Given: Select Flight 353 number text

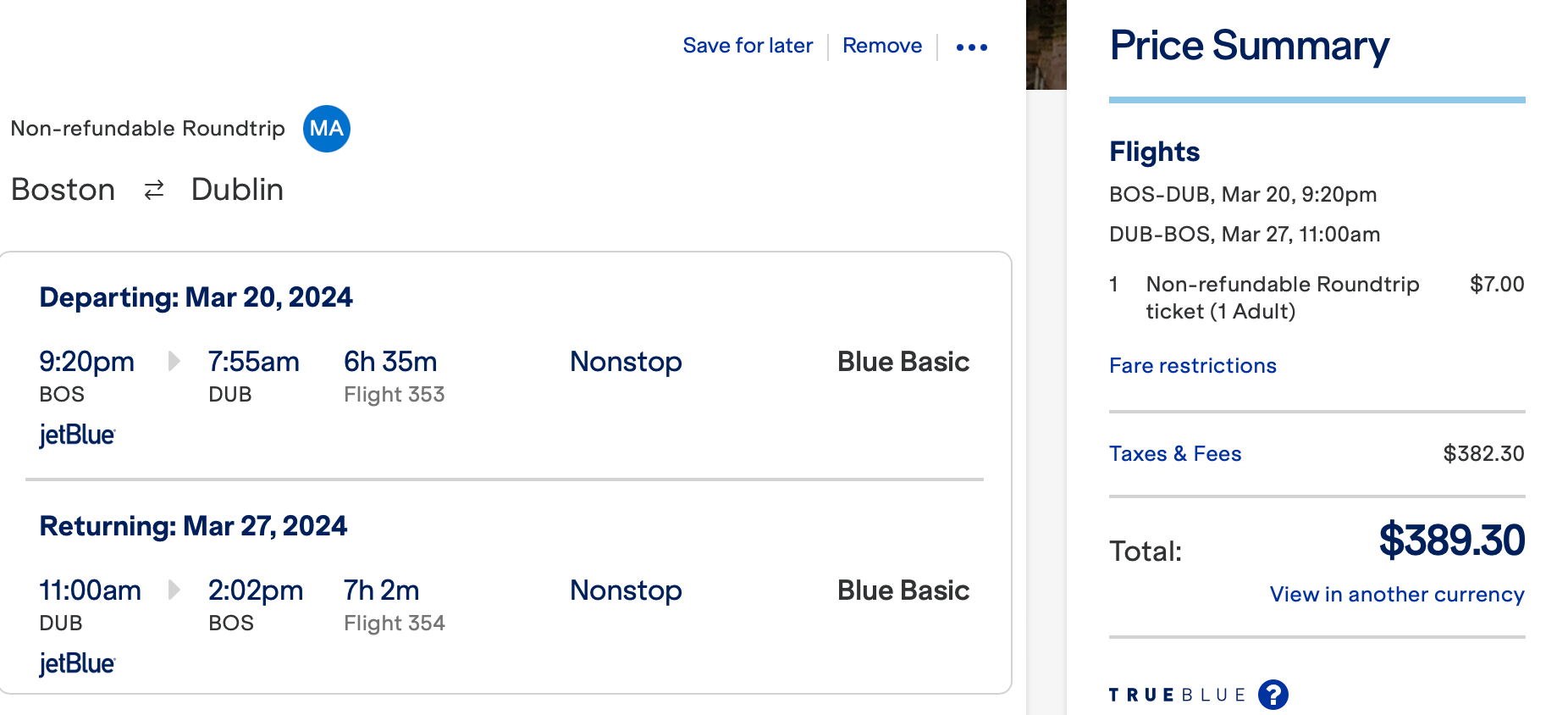Looking at the screenshot, I should [395, 395].
